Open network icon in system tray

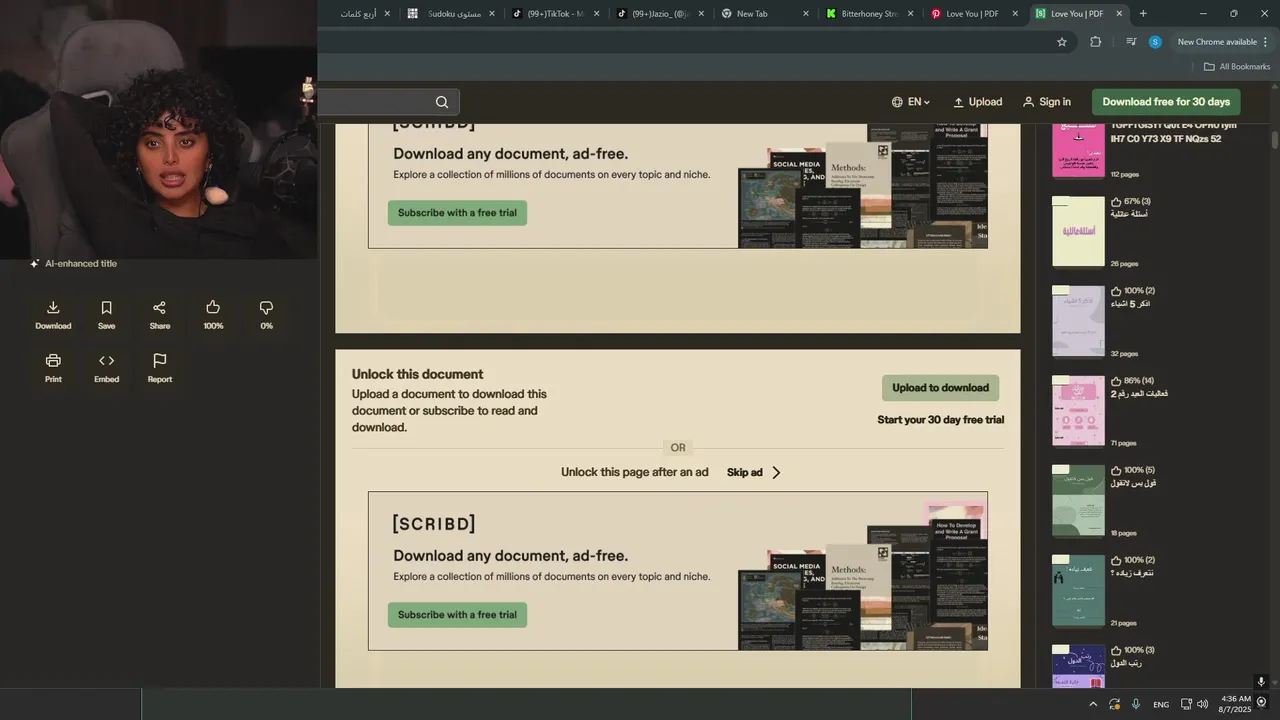tap(1186, 704)
